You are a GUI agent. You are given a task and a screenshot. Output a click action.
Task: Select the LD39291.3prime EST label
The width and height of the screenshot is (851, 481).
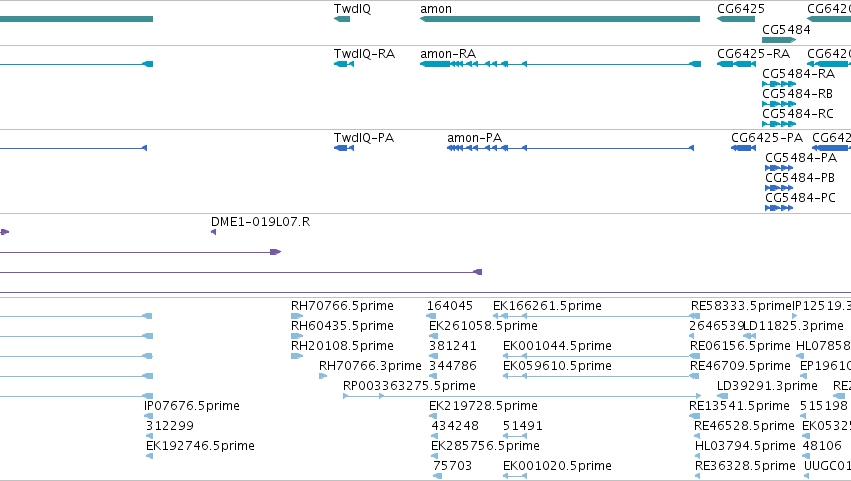[x=767, y=387]
